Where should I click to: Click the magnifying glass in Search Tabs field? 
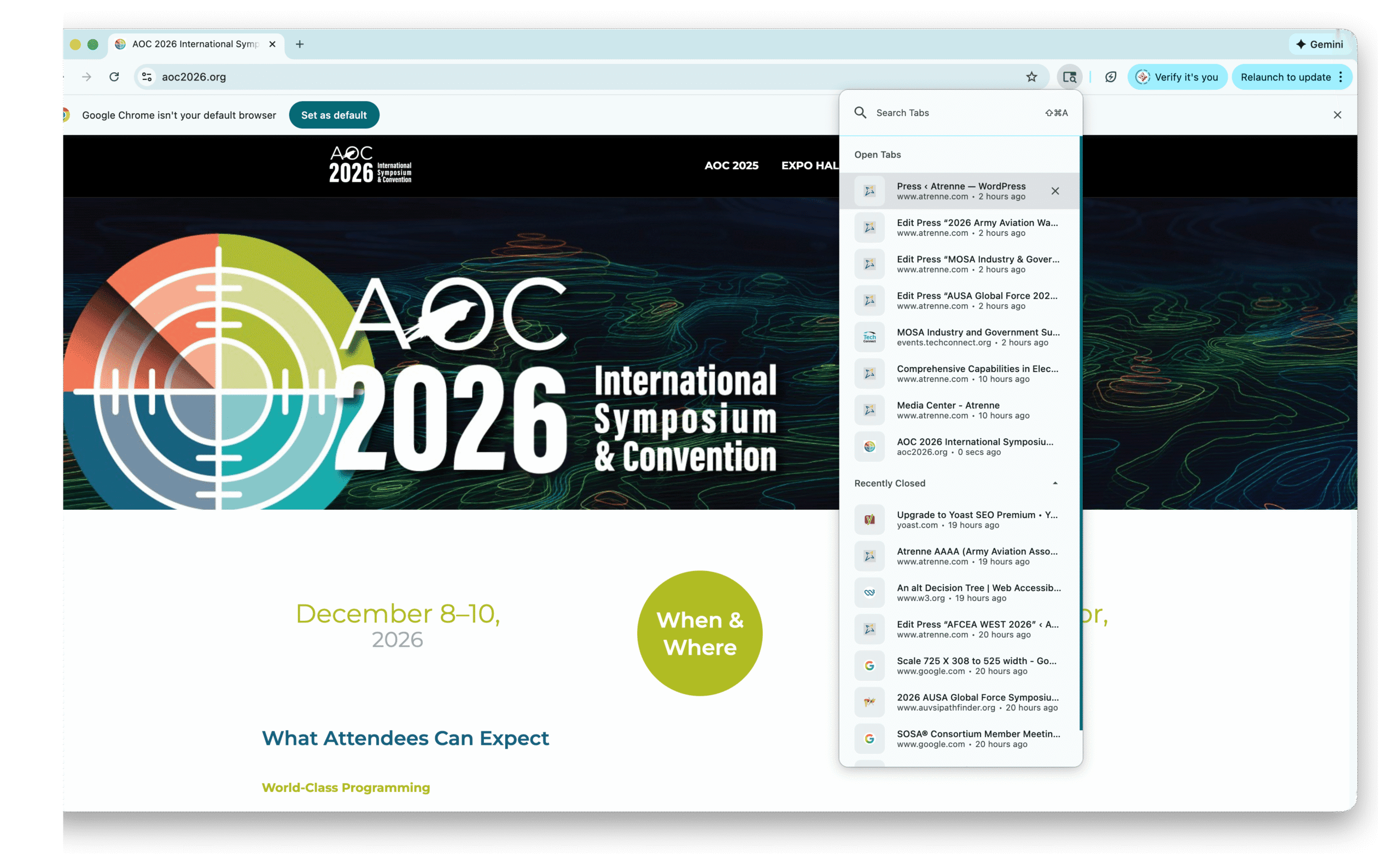(860, 113)
